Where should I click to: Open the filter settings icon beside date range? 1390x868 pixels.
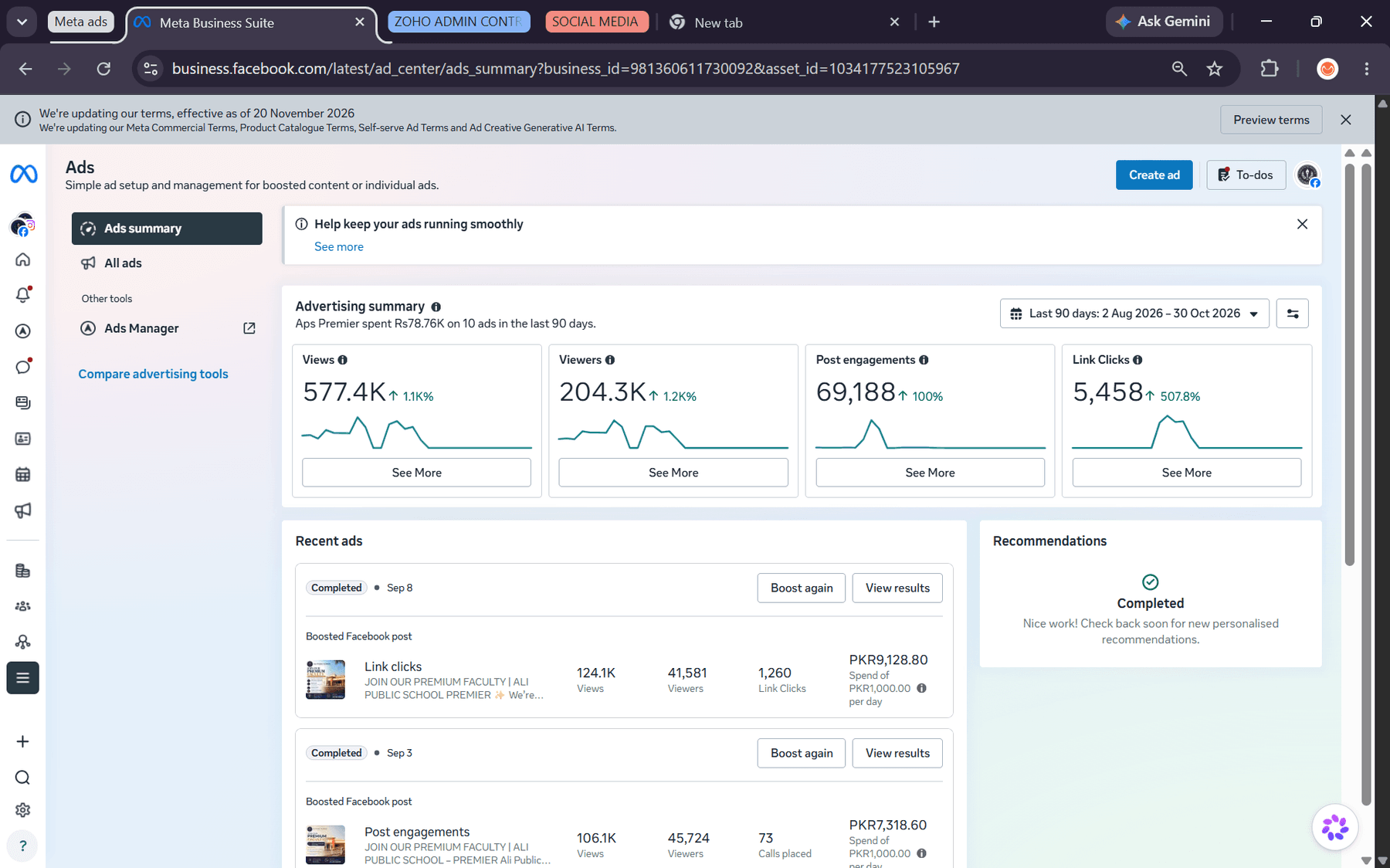(1293, 314)
